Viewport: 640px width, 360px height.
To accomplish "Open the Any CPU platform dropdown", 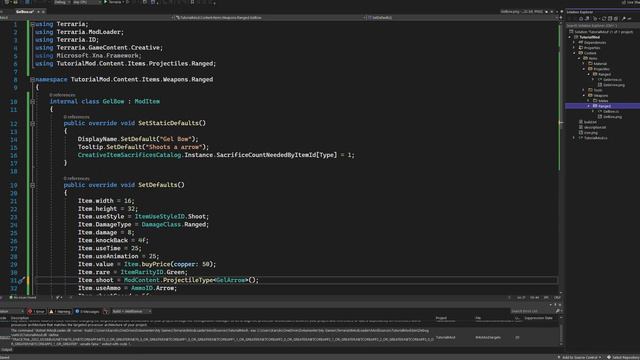I will pos(86,2).
